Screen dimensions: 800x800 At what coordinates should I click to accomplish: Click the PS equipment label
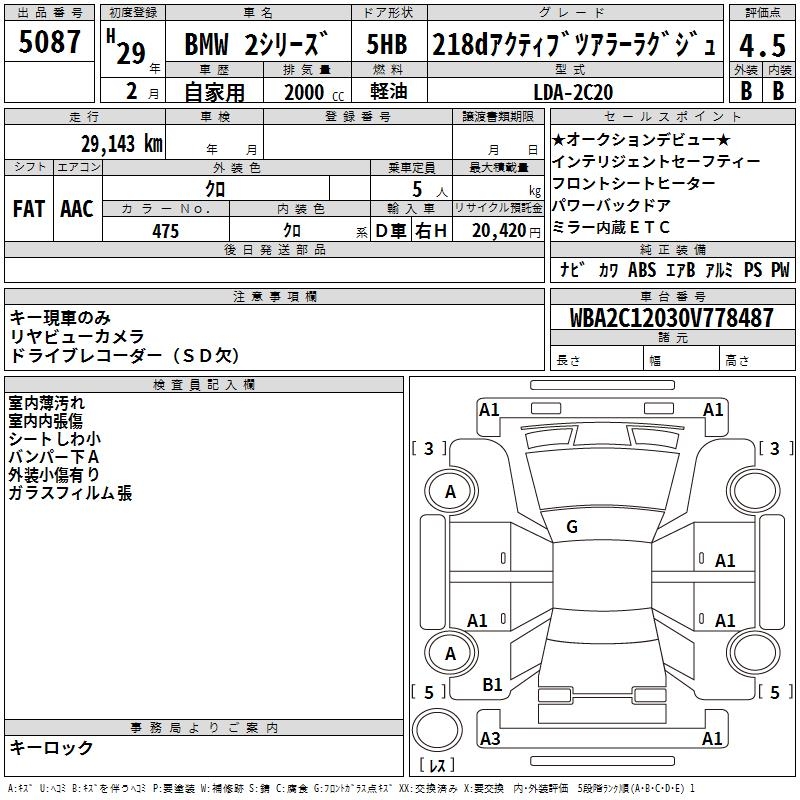[x=753, y=270]
